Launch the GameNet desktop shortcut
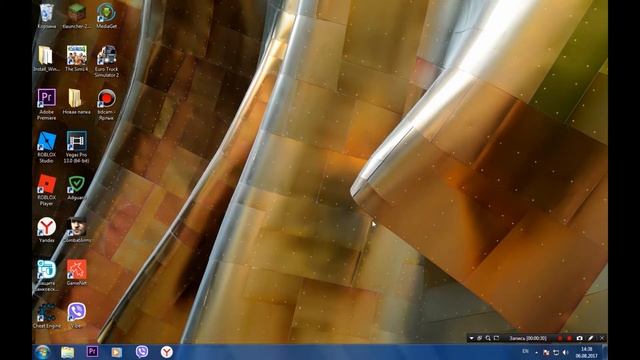 pyautogui.click(x=76, y=273)
